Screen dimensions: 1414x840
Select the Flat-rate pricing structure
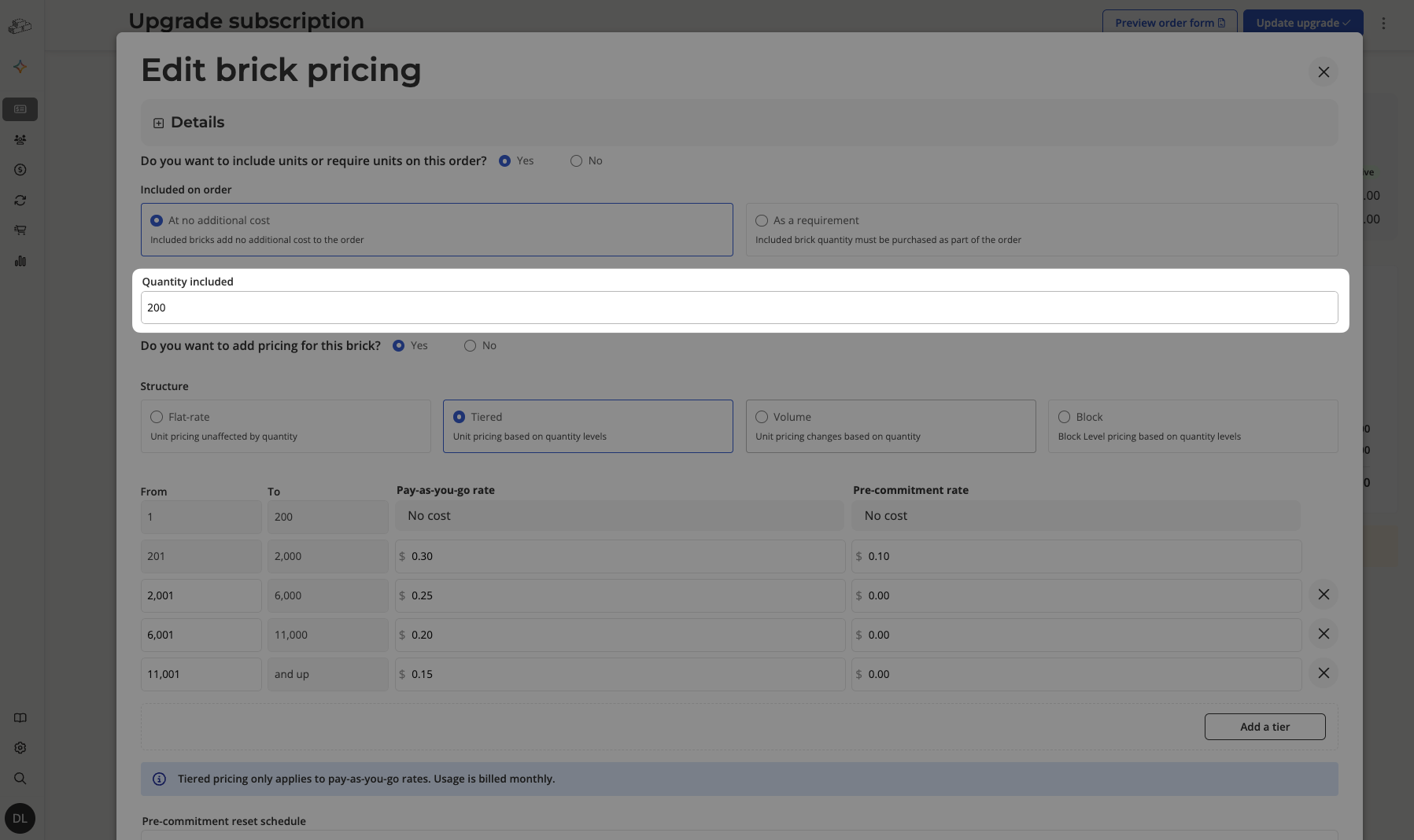tap(286, 426)
